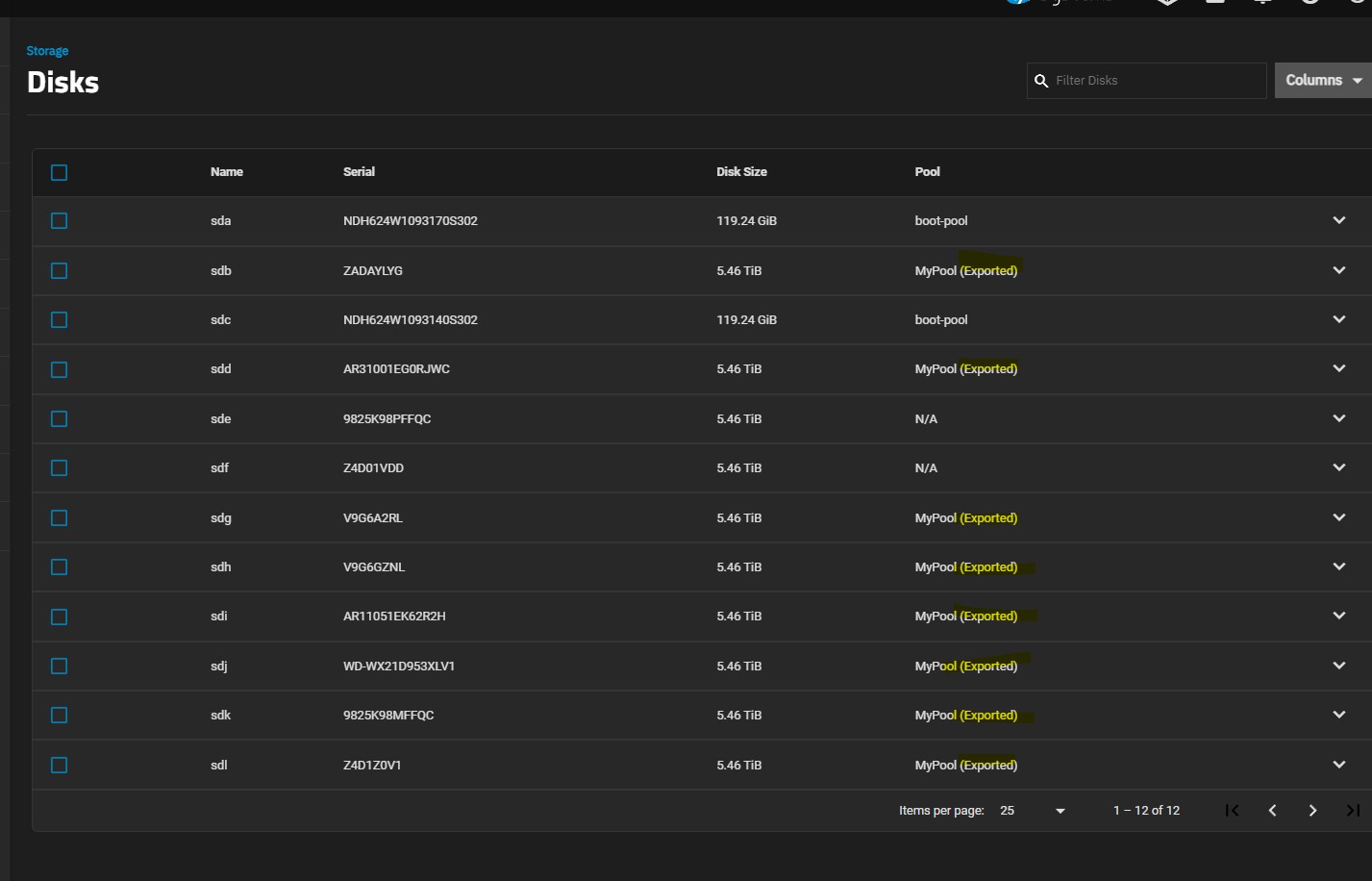
Task: Expand the sdc boot-pool disk row
Action: point(1338,319)
